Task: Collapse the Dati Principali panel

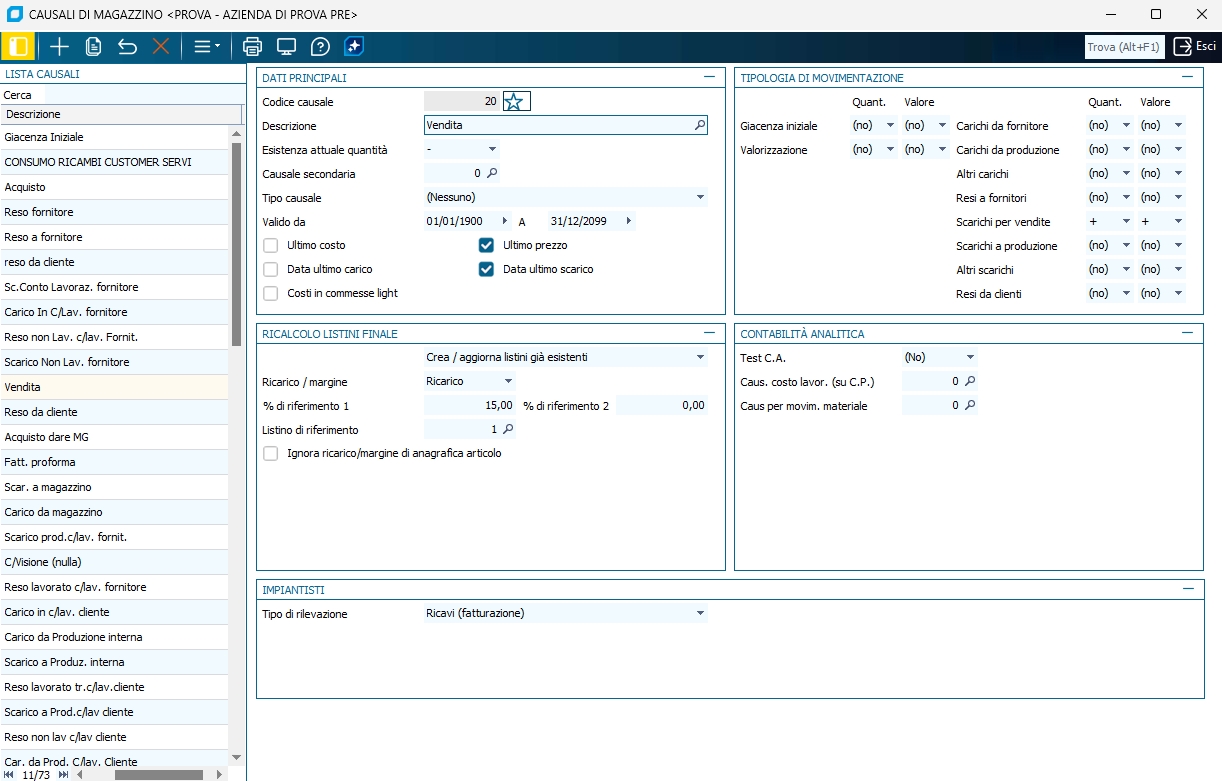Action: [x=709, y=77]
